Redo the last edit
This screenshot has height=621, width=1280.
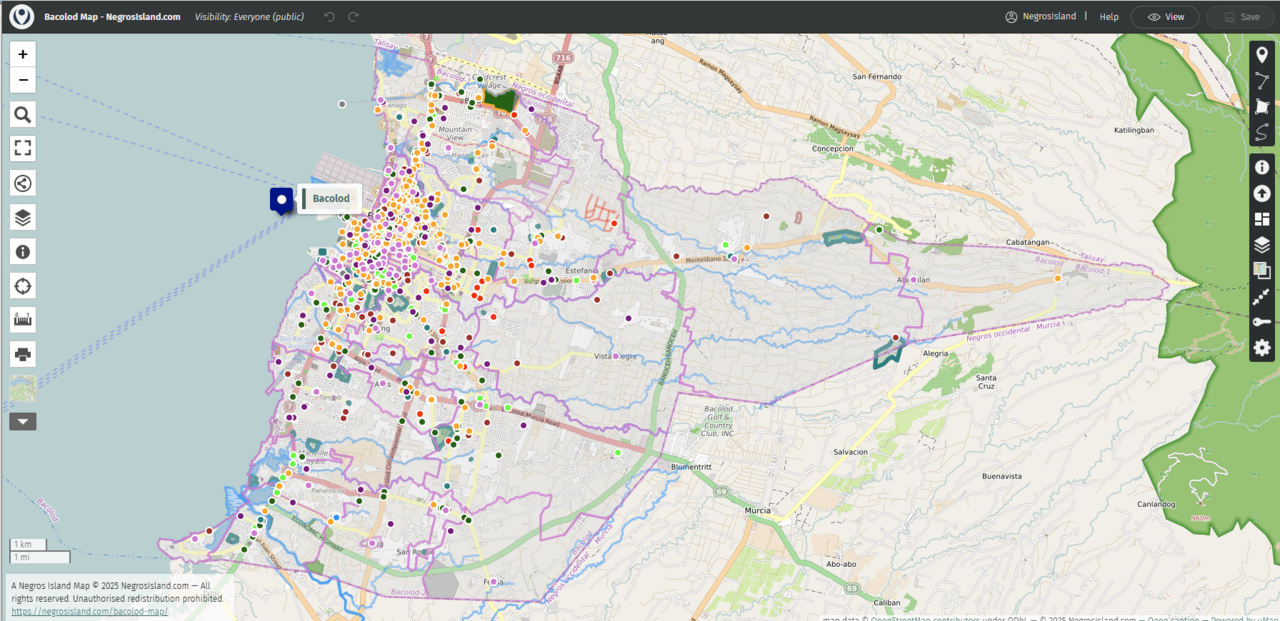pyautogui.click(x=353, y=17)
